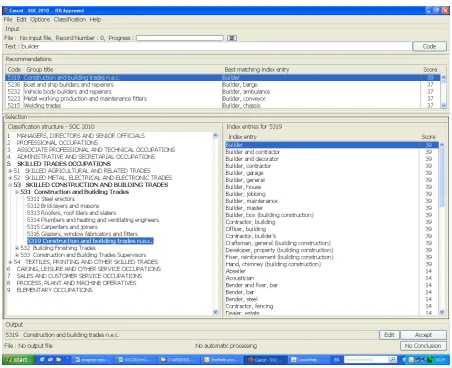The width and height of the screenshot is (452, 368).
Task: Click the Text input field containing builder
Action: 216,46
